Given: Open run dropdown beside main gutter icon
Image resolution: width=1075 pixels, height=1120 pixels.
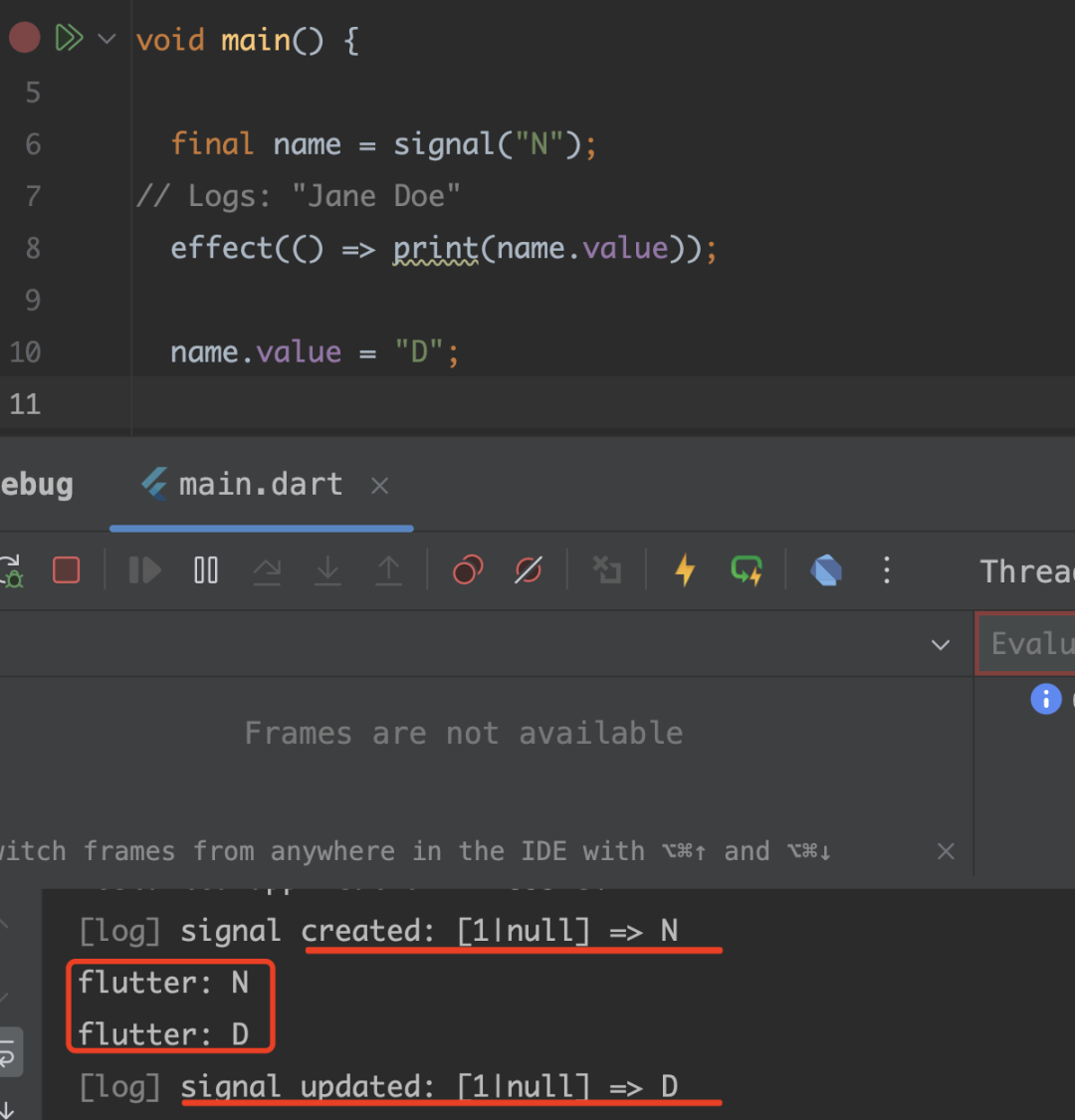Looking at the screenshot, I should coord(107,40).
